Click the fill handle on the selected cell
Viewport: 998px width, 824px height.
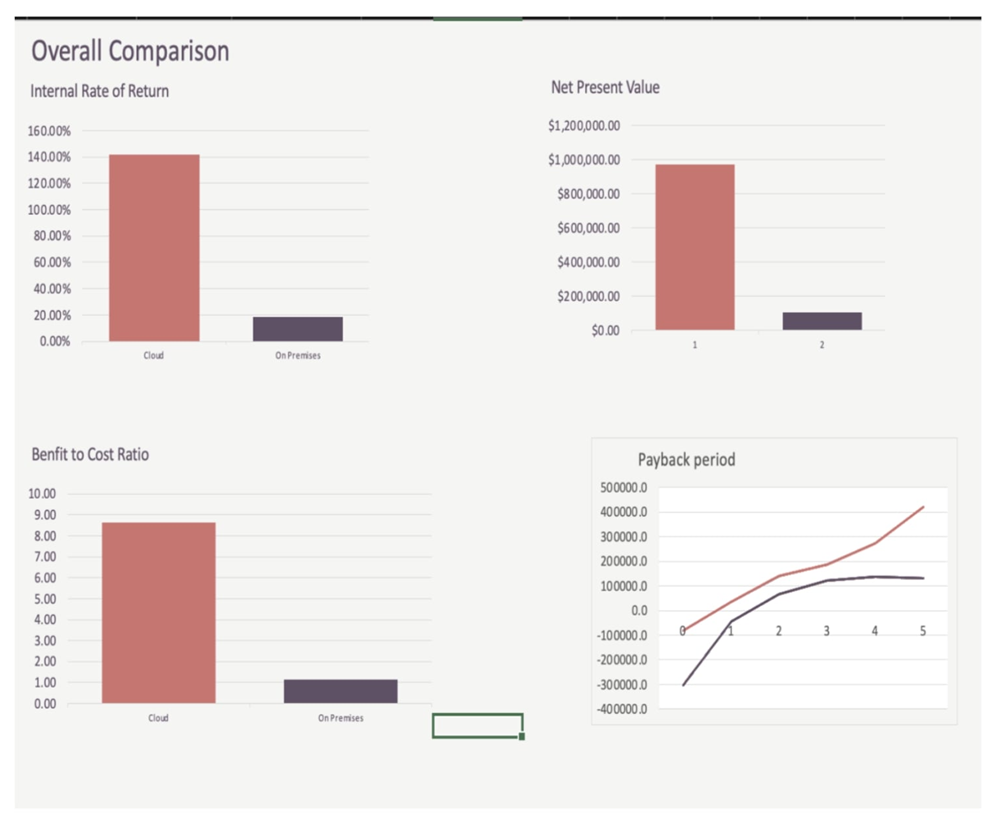[x=522, y=737]
